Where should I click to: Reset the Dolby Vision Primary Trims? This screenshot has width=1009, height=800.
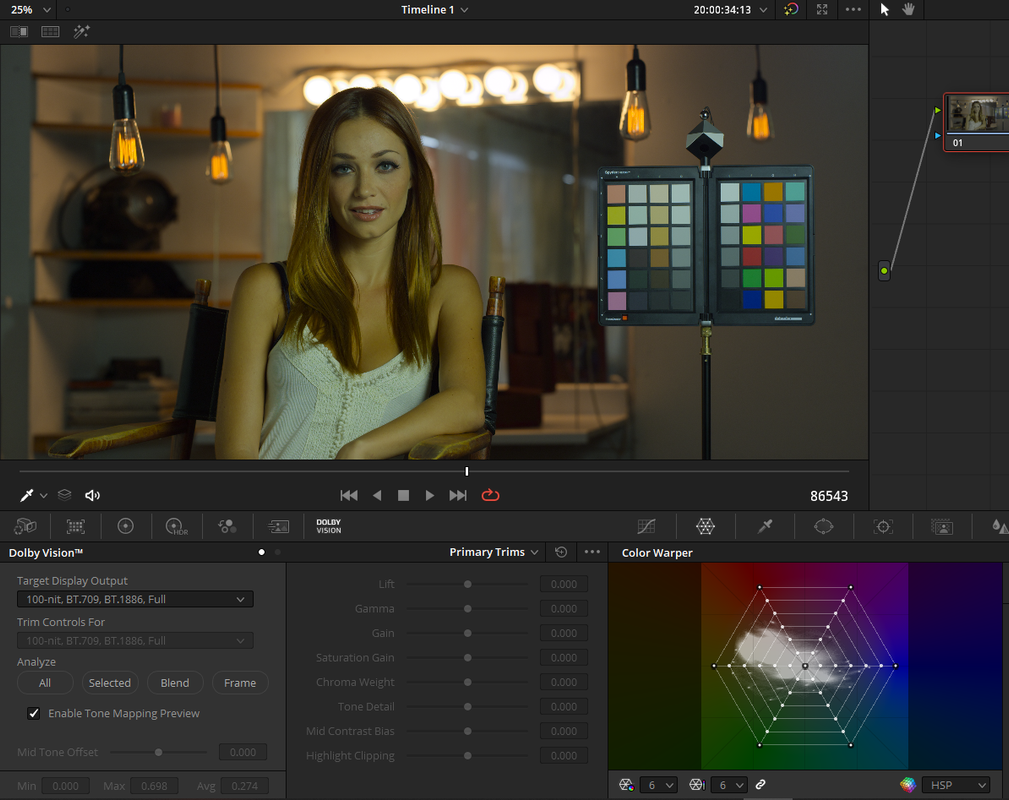(x=561, y=552)
